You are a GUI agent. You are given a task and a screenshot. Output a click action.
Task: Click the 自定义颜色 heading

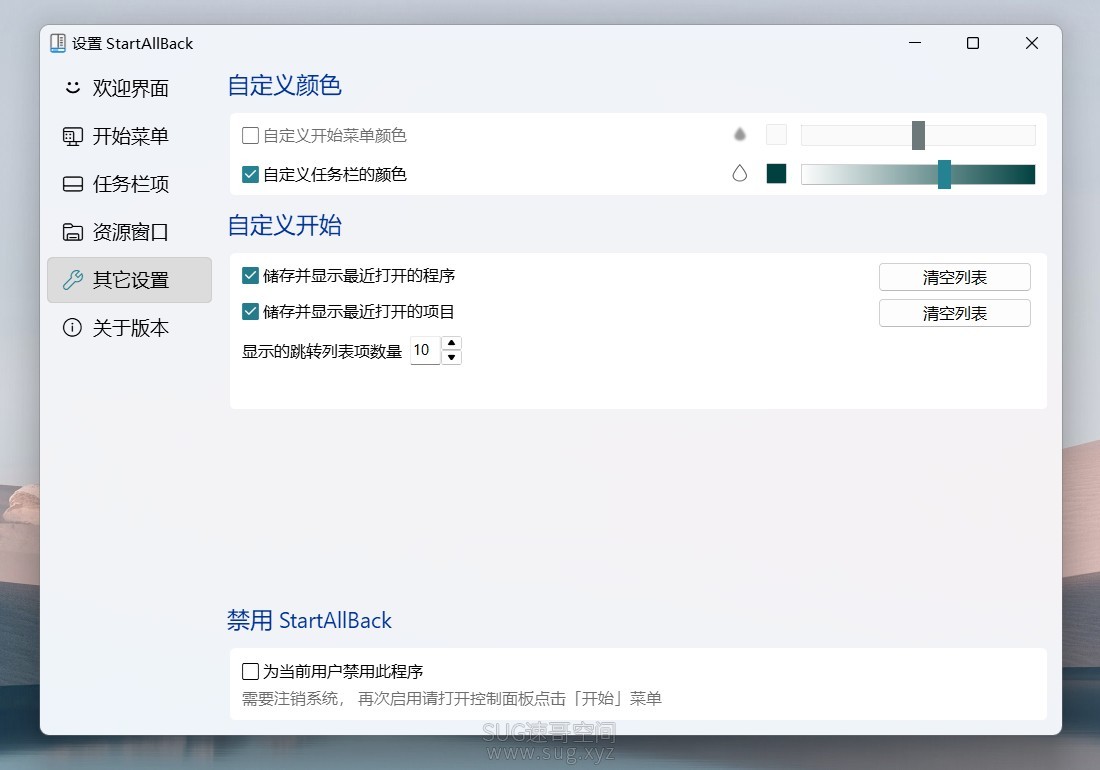(x=284, y=86)
